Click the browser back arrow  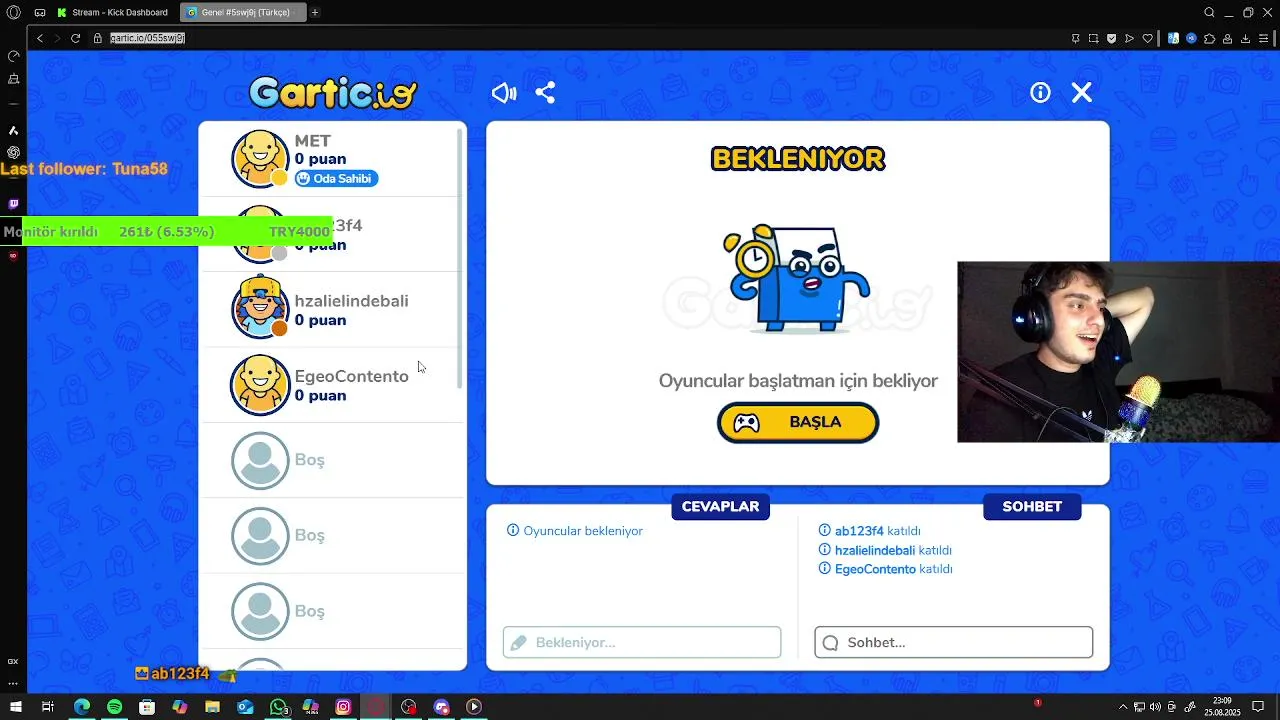(x=40, y=38)
